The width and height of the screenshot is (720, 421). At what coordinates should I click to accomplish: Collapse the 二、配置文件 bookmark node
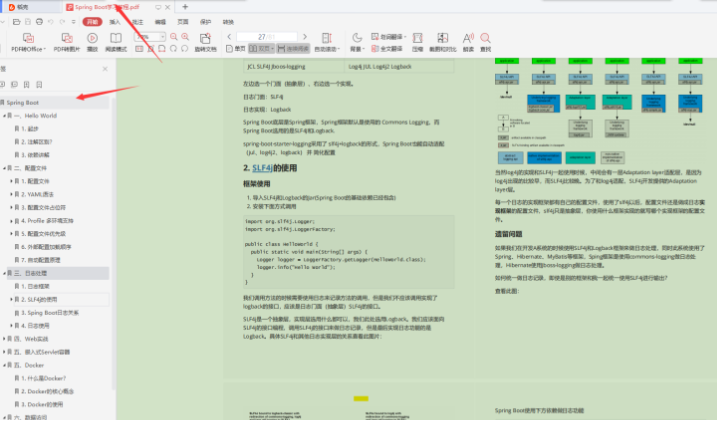coord(5,168)
